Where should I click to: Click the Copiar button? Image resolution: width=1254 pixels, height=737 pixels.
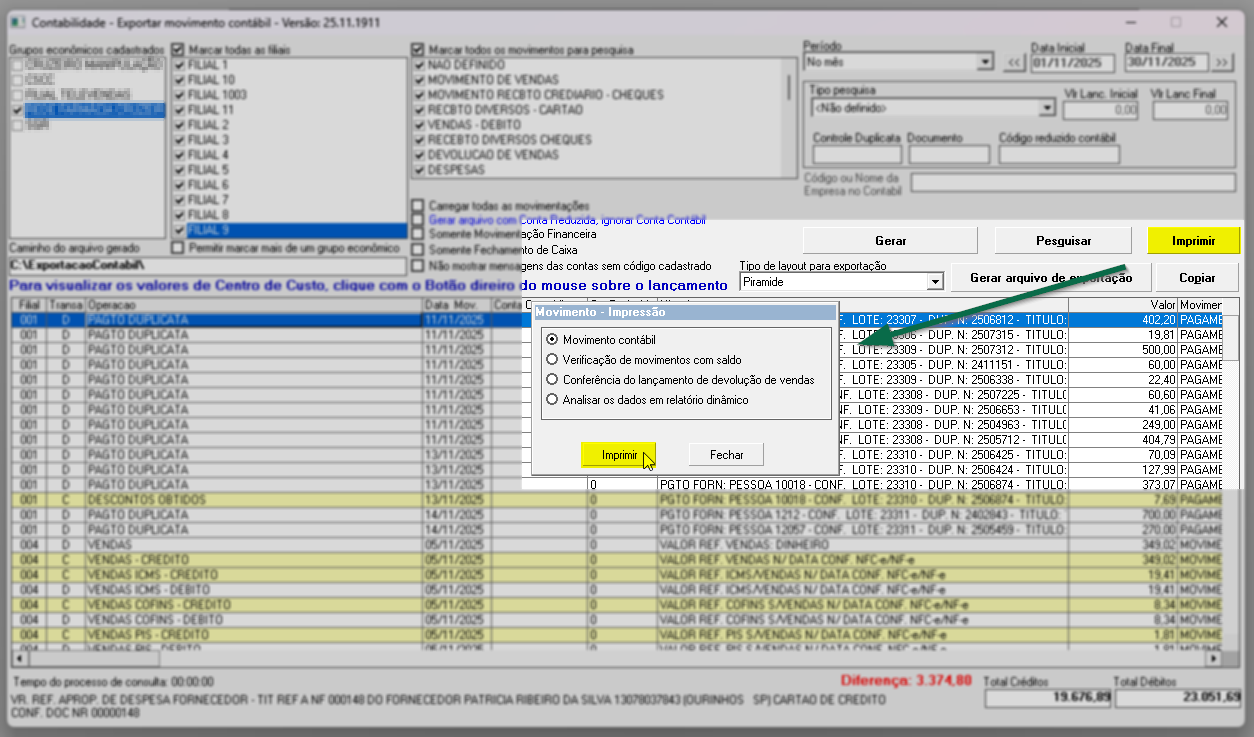[x=1197, y=278]
